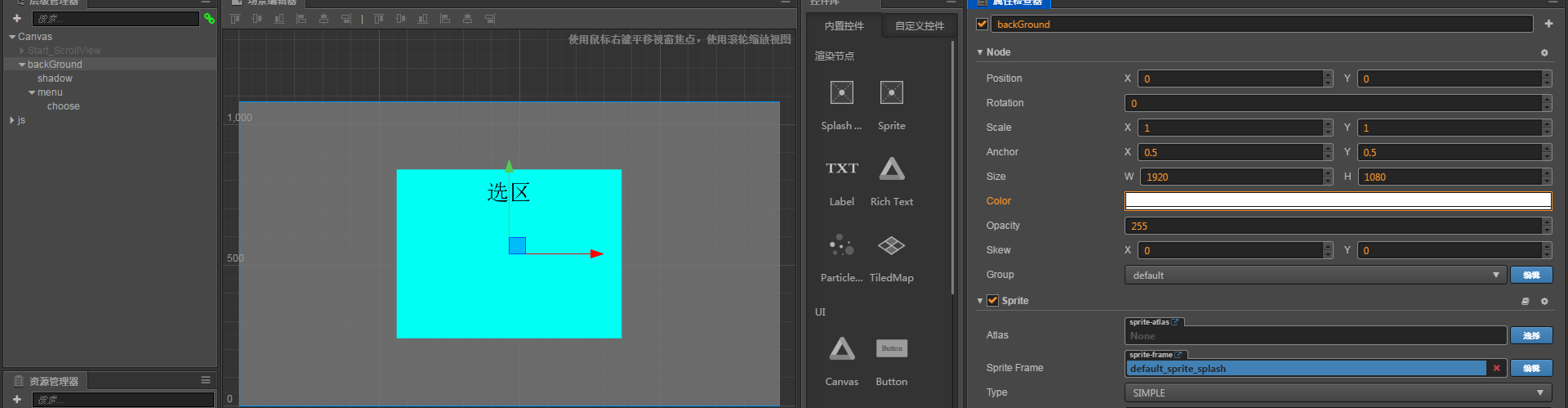This screenshot has height=408, width=1568.
Task: Collapse the backGround node arrow in hierarchy
Action: (22, 65)
